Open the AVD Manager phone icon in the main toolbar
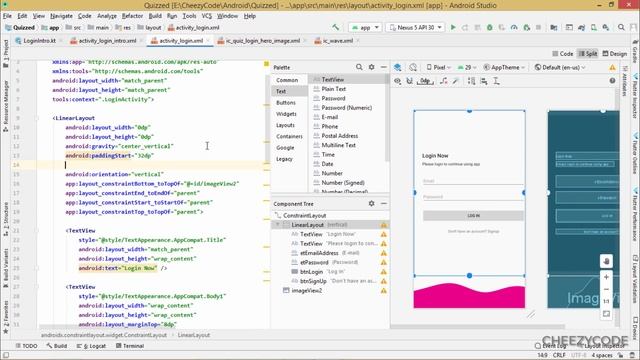This screenshot has width=640, height=360. click(x=594, y=27)
